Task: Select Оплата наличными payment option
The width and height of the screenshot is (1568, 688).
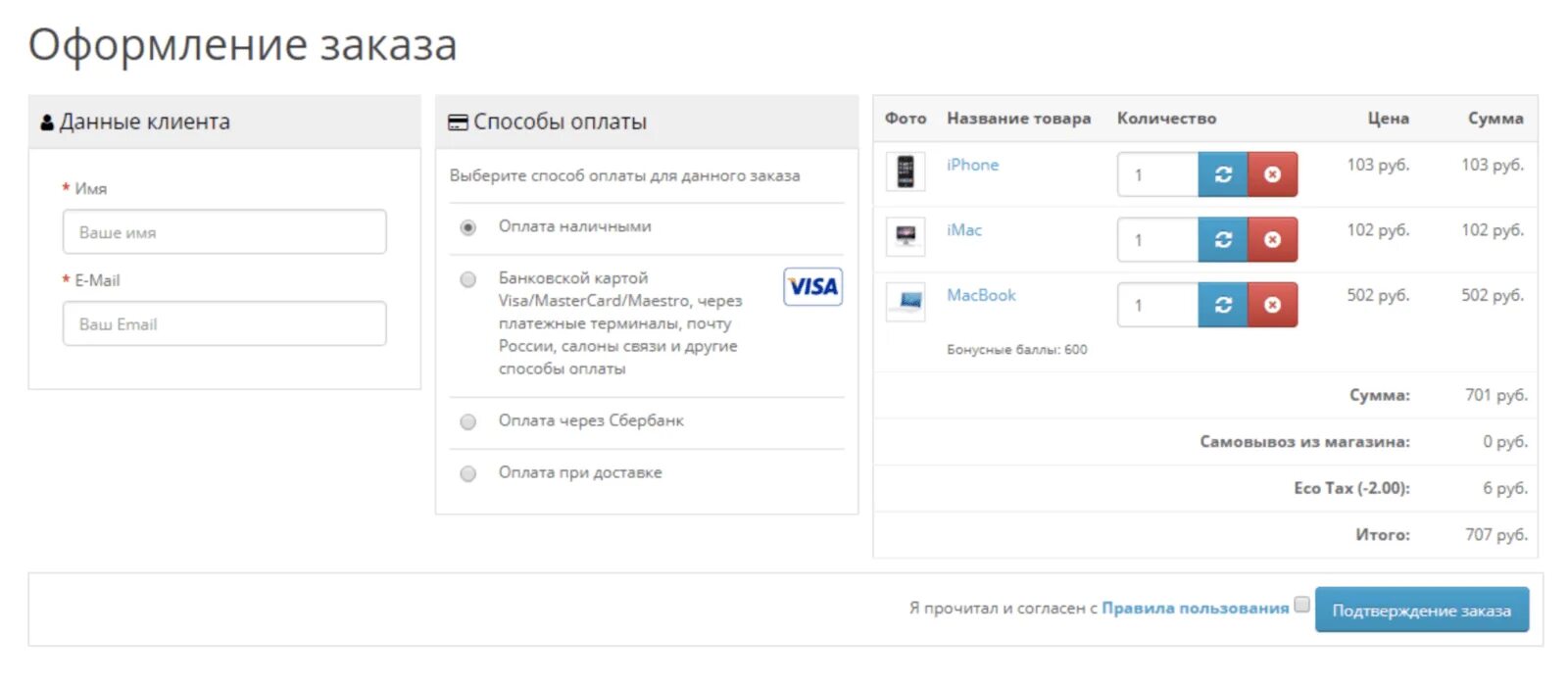Action: (x=468, y=227)
